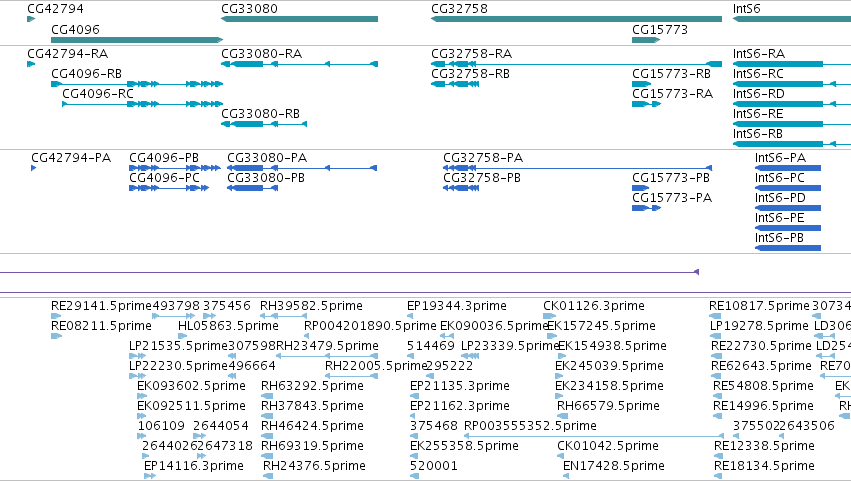Viewport: 851px width, 481px height.
Task: Click the CG33080 gene feature bar
Action: pos(300,19)
